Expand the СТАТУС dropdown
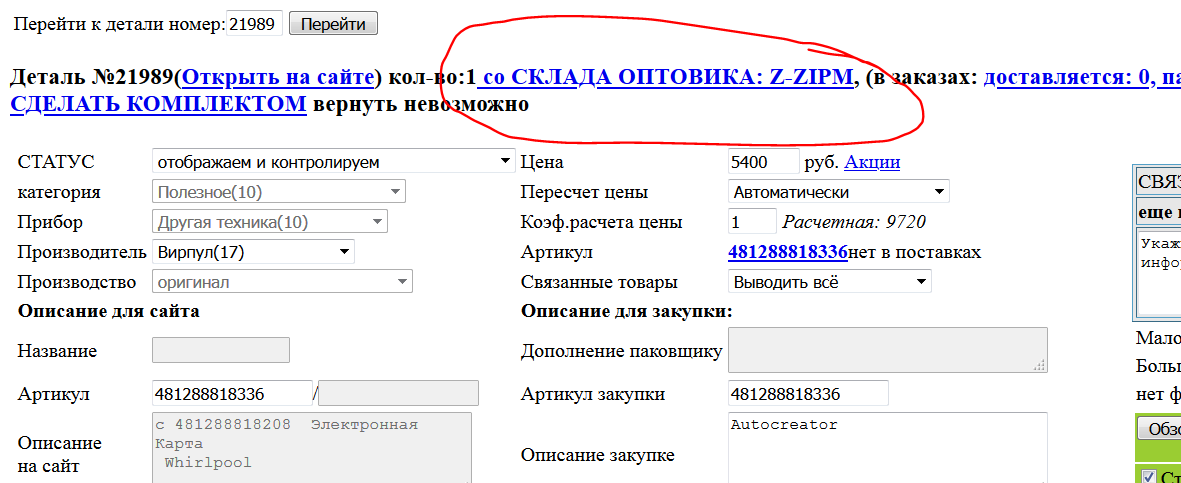Viewport: 1181px width, 483px height. pyautogui.click(x=334, y=162)
